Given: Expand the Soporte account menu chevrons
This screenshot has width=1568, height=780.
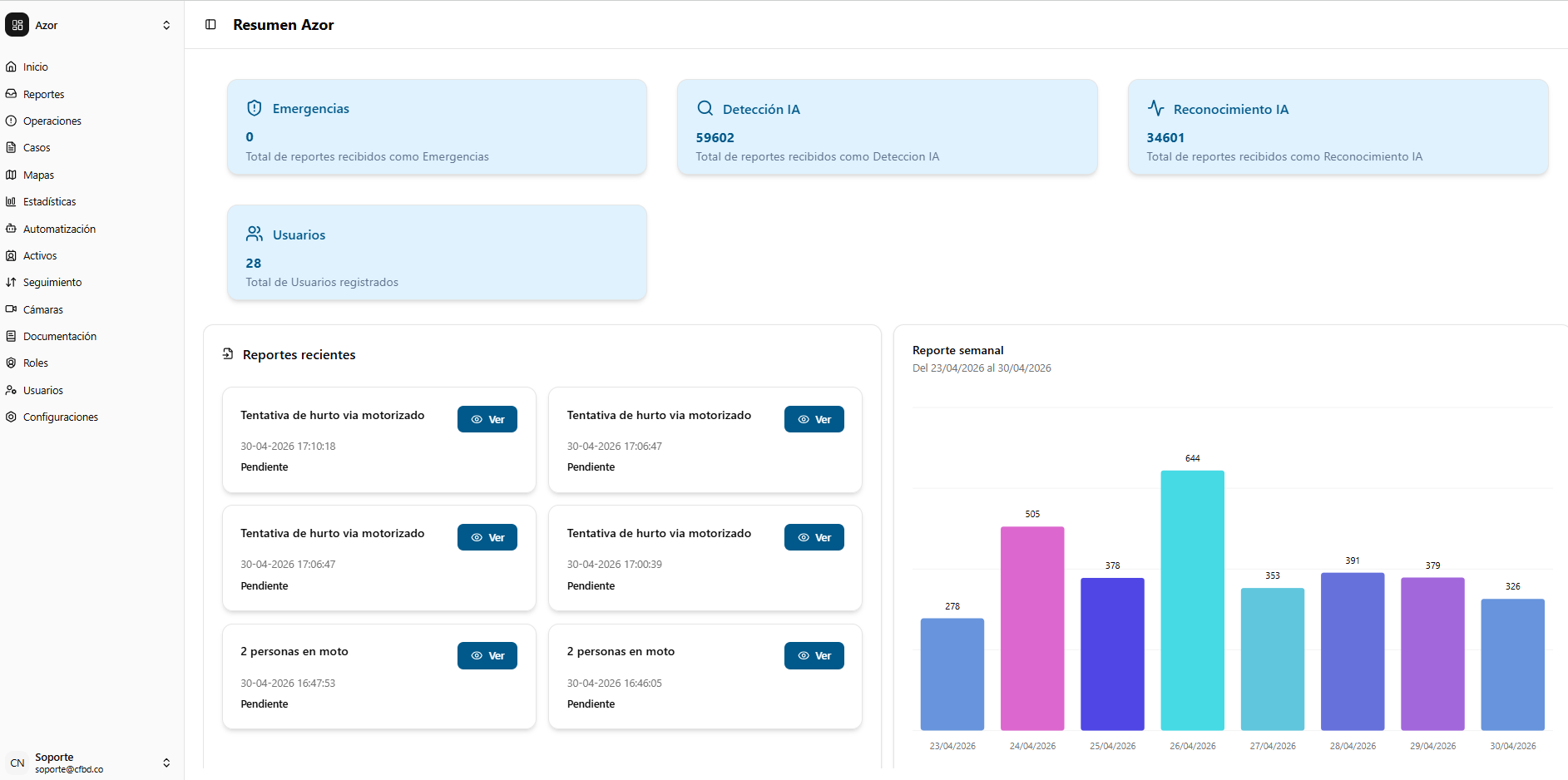Looking at the screenshot, I should 166,763.
